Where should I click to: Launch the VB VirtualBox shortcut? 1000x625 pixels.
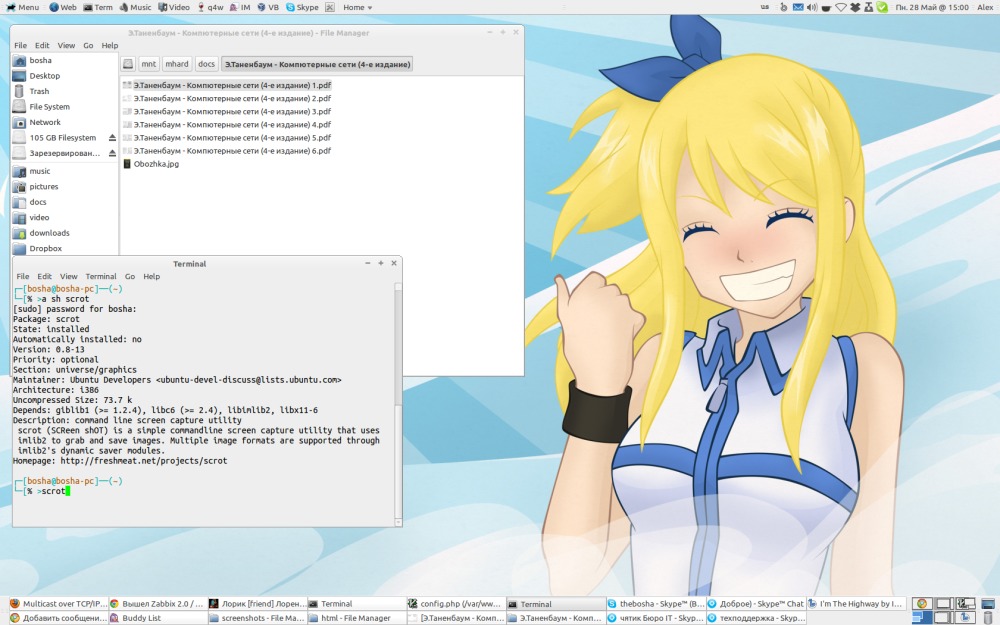pos(268,7)
